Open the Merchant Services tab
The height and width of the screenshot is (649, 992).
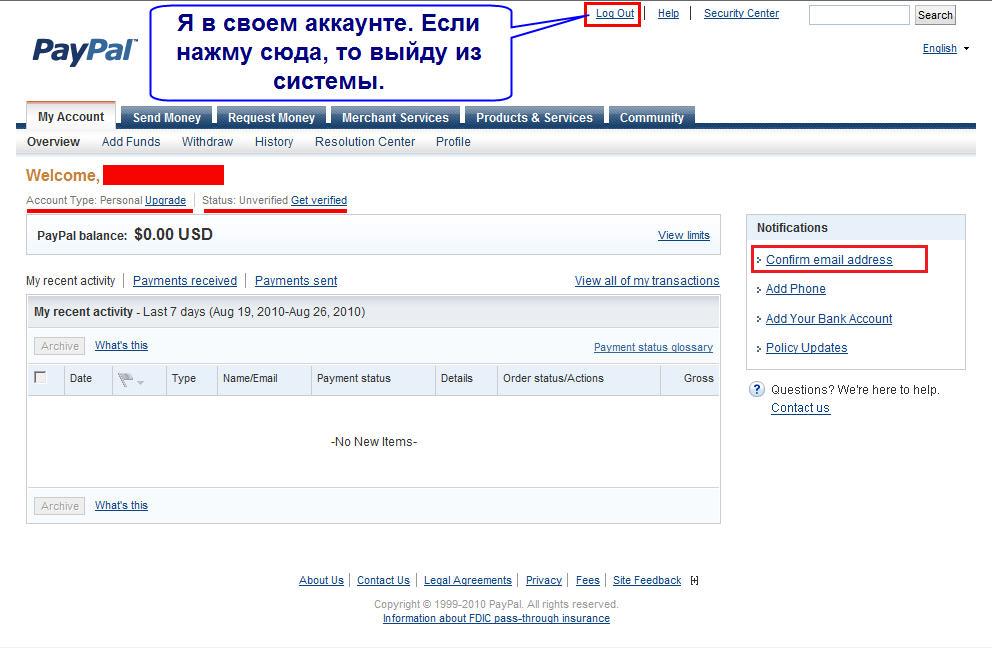point(395,118)
